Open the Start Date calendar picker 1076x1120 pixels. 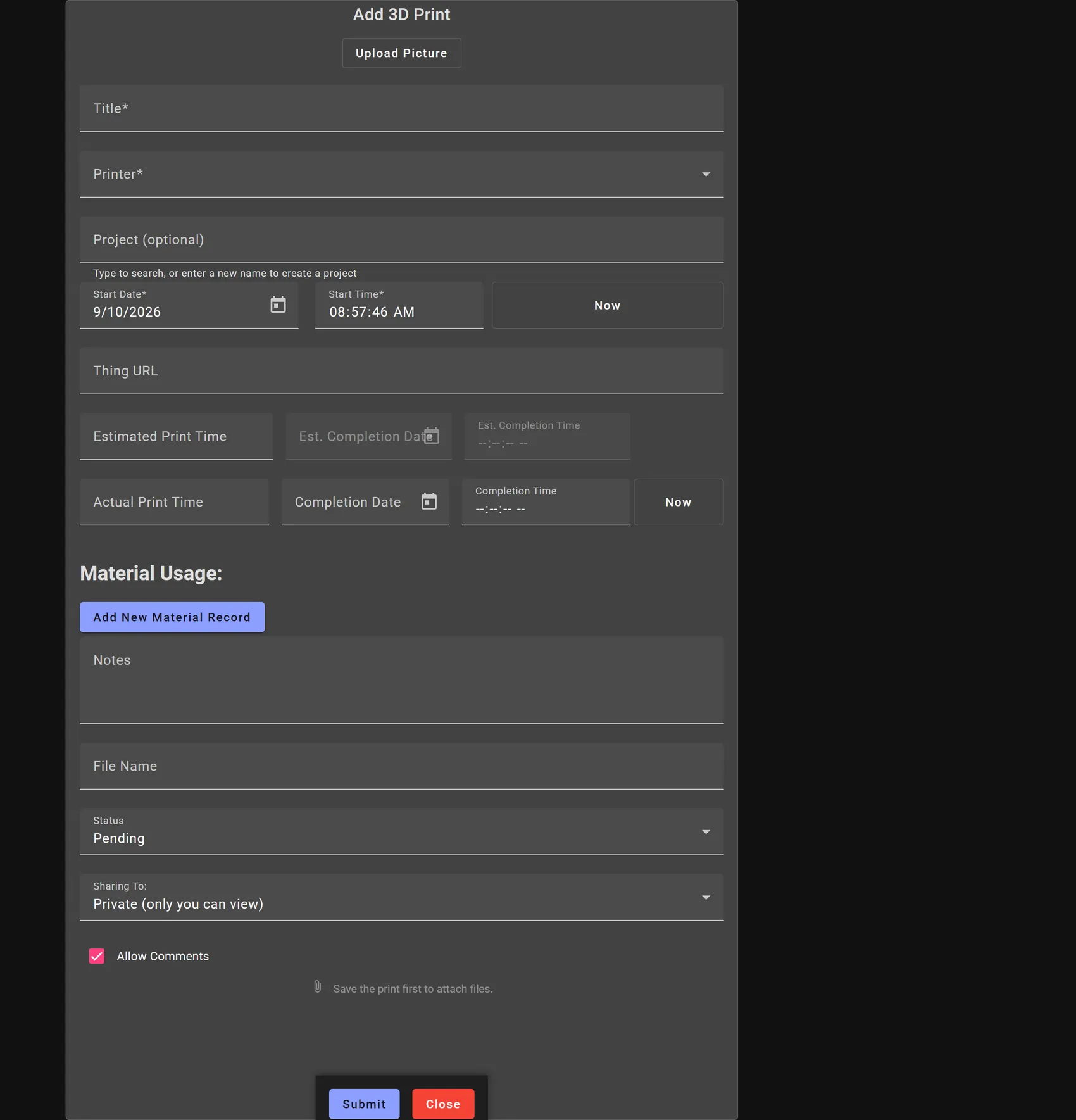278,305
